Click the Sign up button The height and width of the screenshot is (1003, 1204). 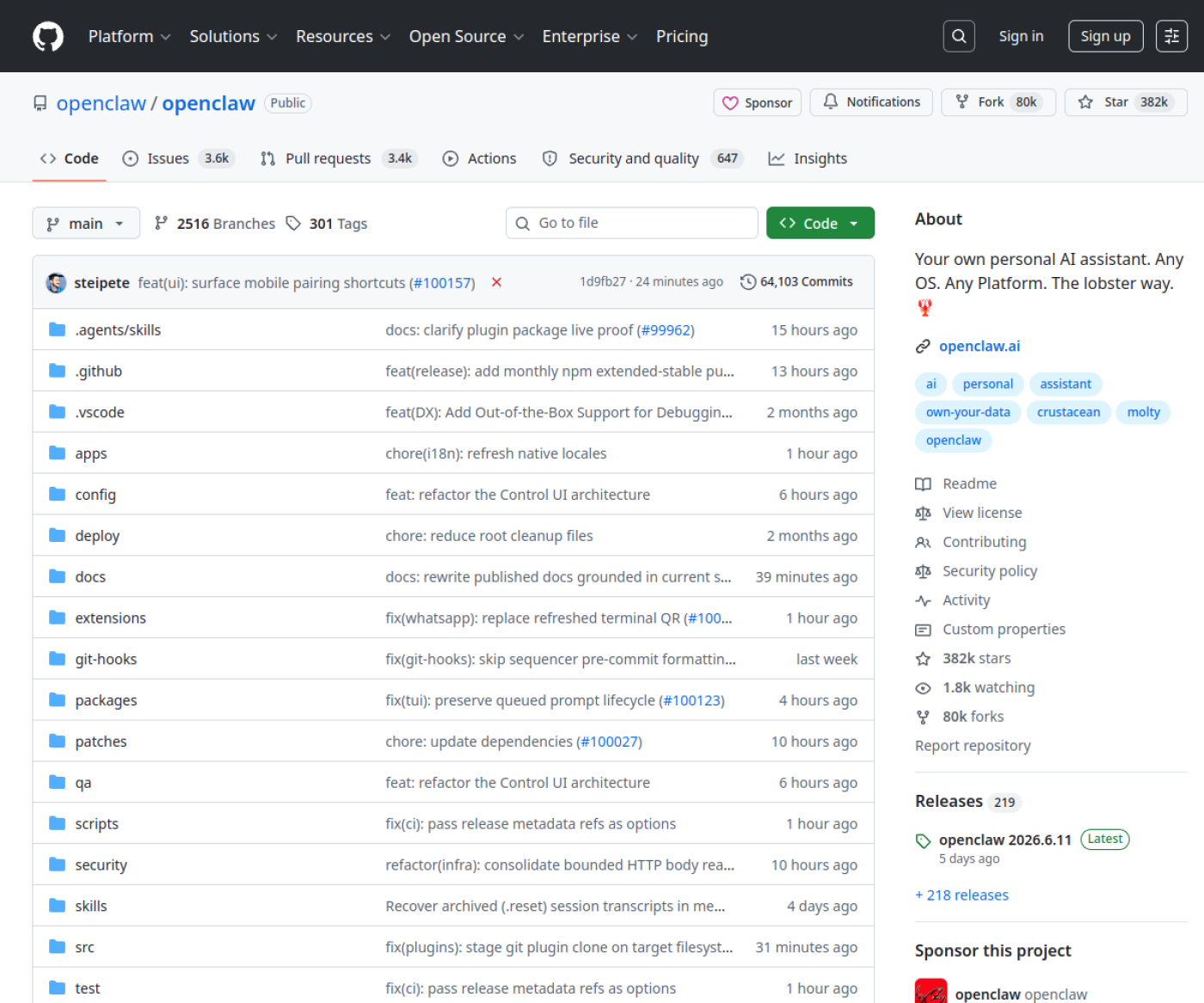coord(1106,36)
